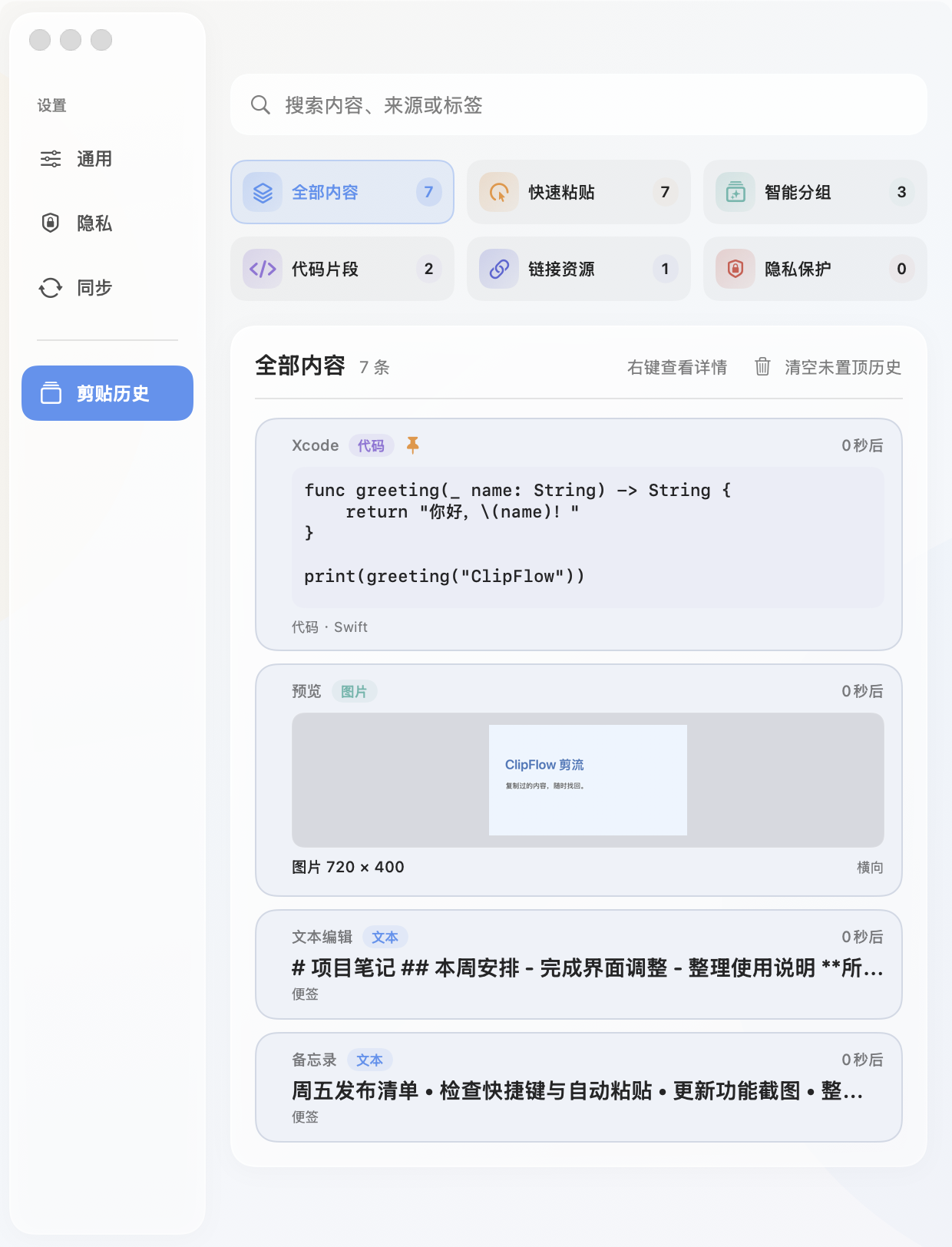This screenshot has width=952, height=1247.
Task: Click the code brackets icon
Action: point(263,269)
